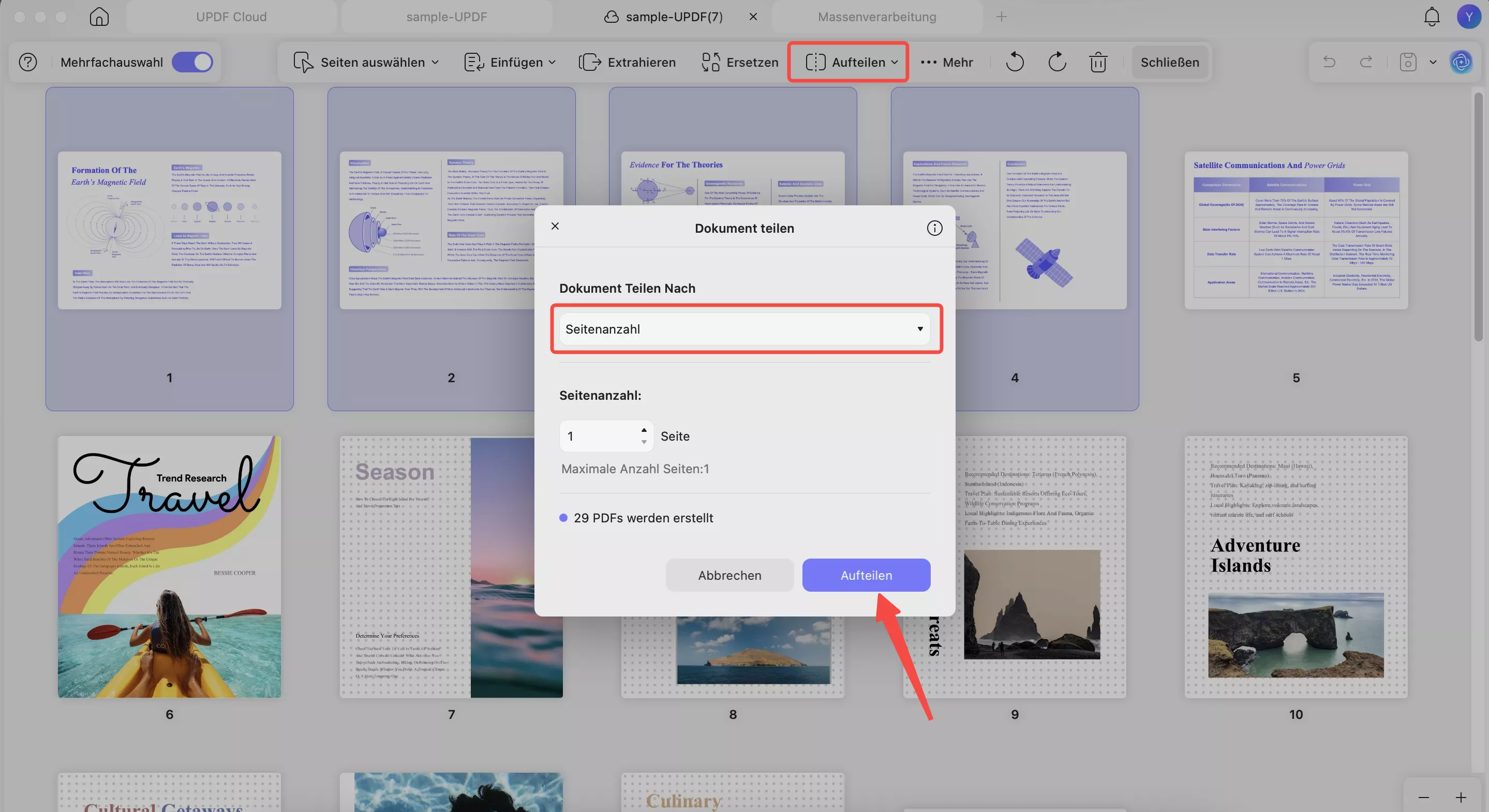Screen dimensions: 1489x812
Task: Switch to the sample-UPDF tab
Action: (x=446, y=16)
